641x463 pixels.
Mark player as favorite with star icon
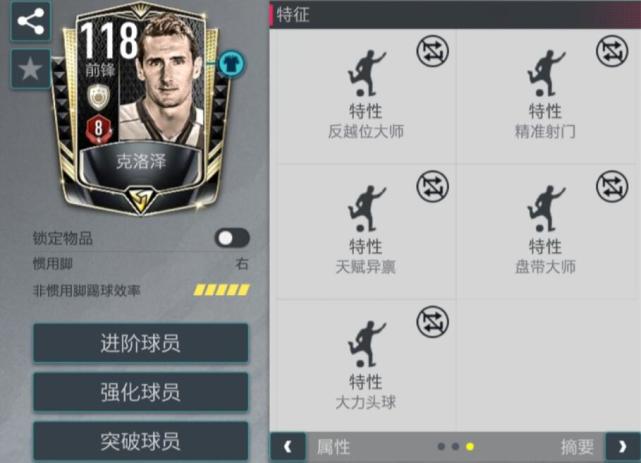[x=31, y=69]
